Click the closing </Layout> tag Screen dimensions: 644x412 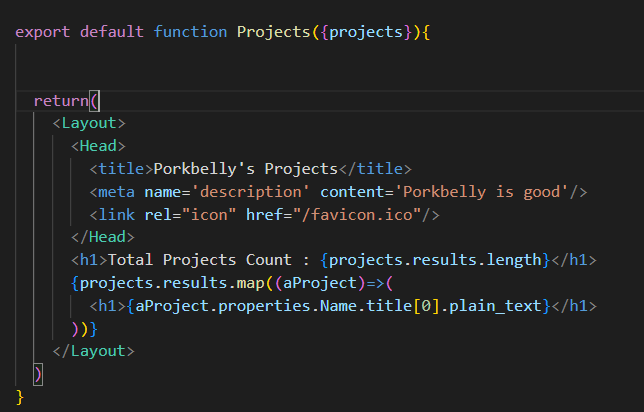click(x=94, y=352)
